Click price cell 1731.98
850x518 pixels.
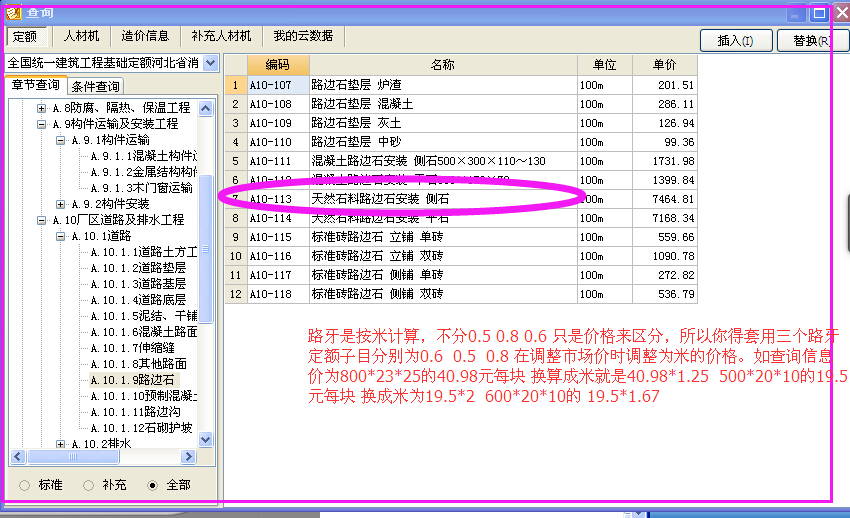665,161
